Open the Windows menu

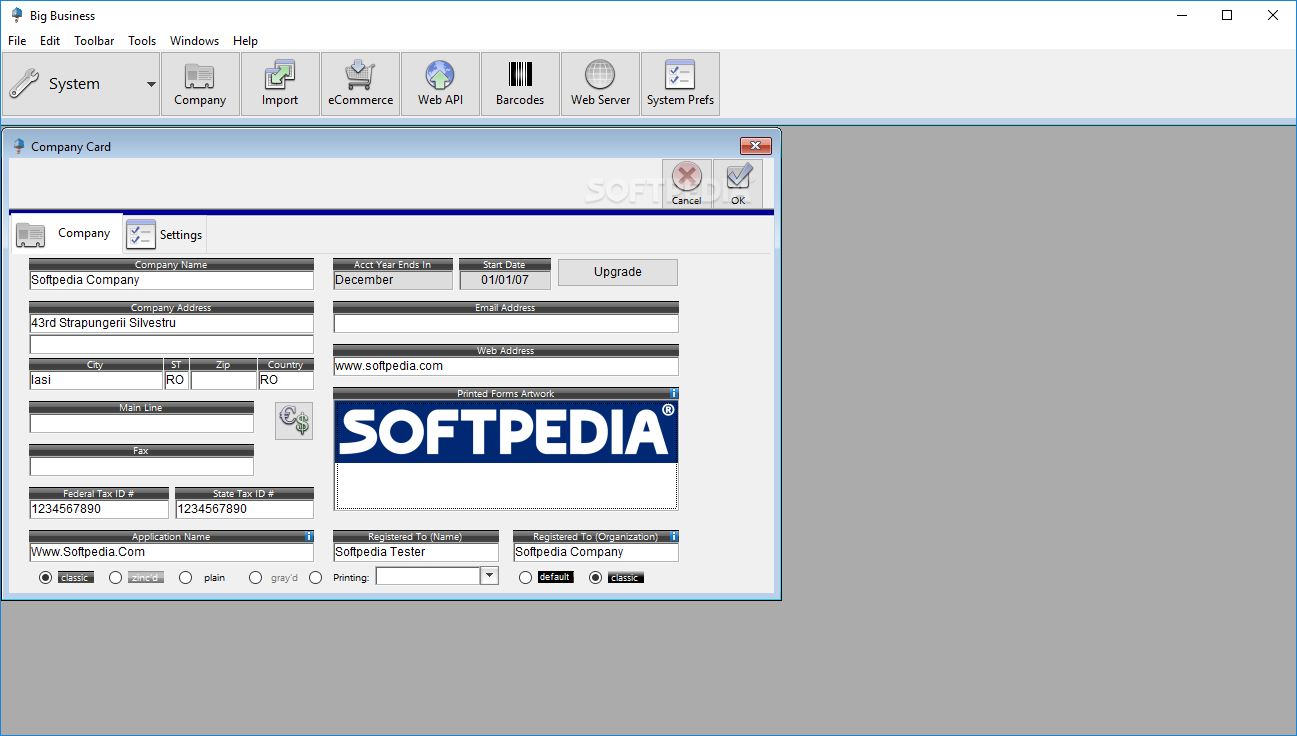point(194,41)
